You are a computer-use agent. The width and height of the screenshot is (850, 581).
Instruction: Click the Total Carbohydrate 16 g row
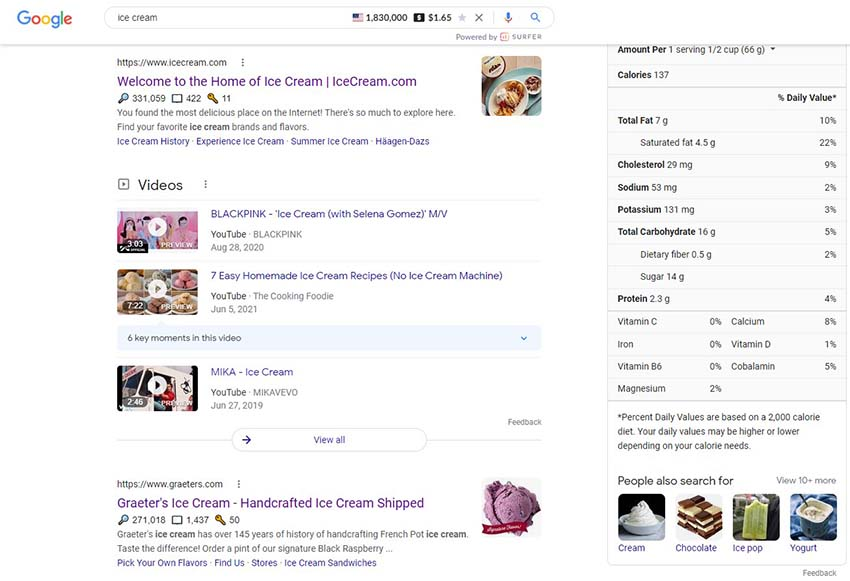pos(726,231)
